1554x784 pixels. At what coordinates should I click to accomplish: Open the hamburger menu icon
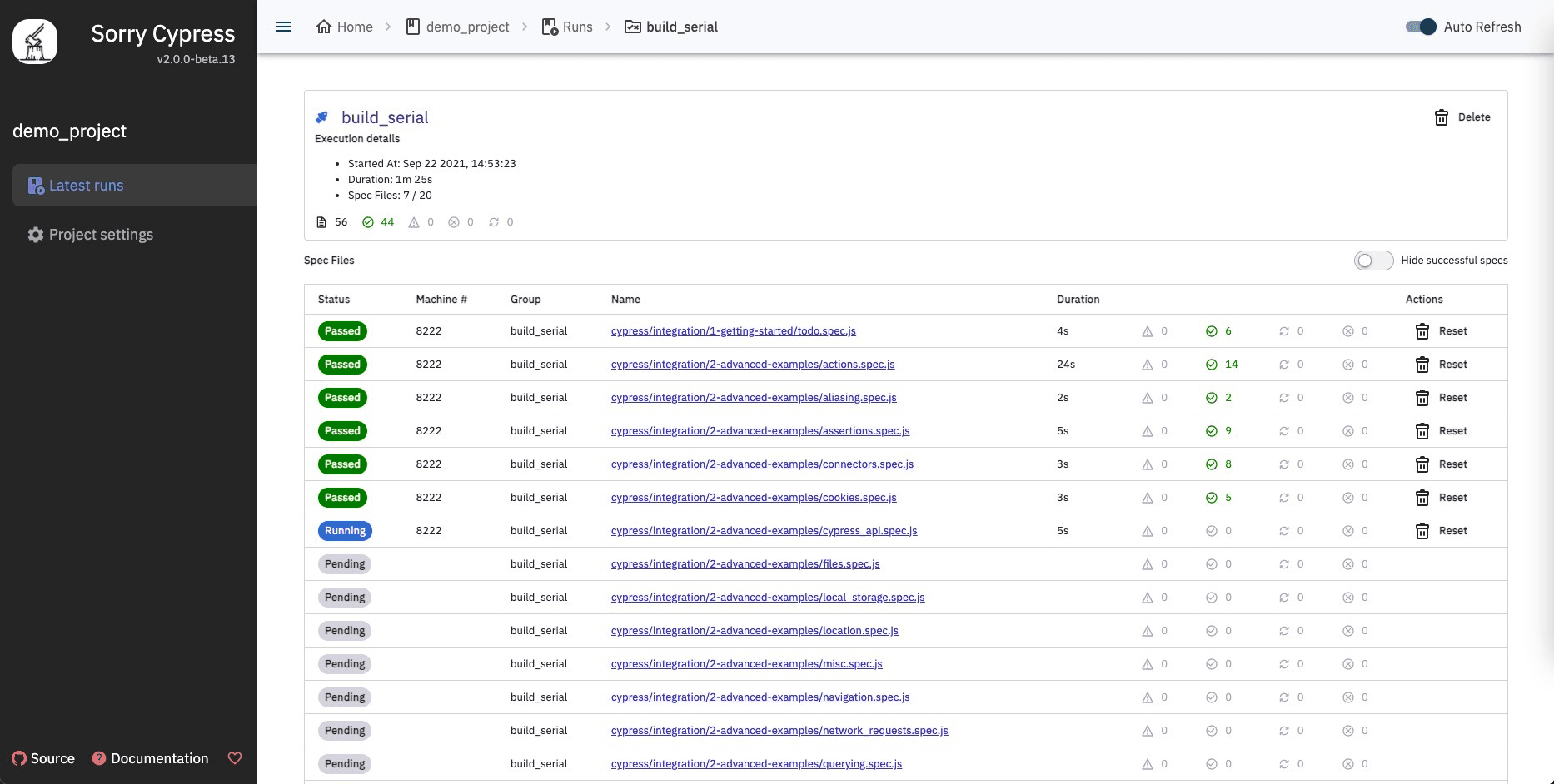(284, 27)
